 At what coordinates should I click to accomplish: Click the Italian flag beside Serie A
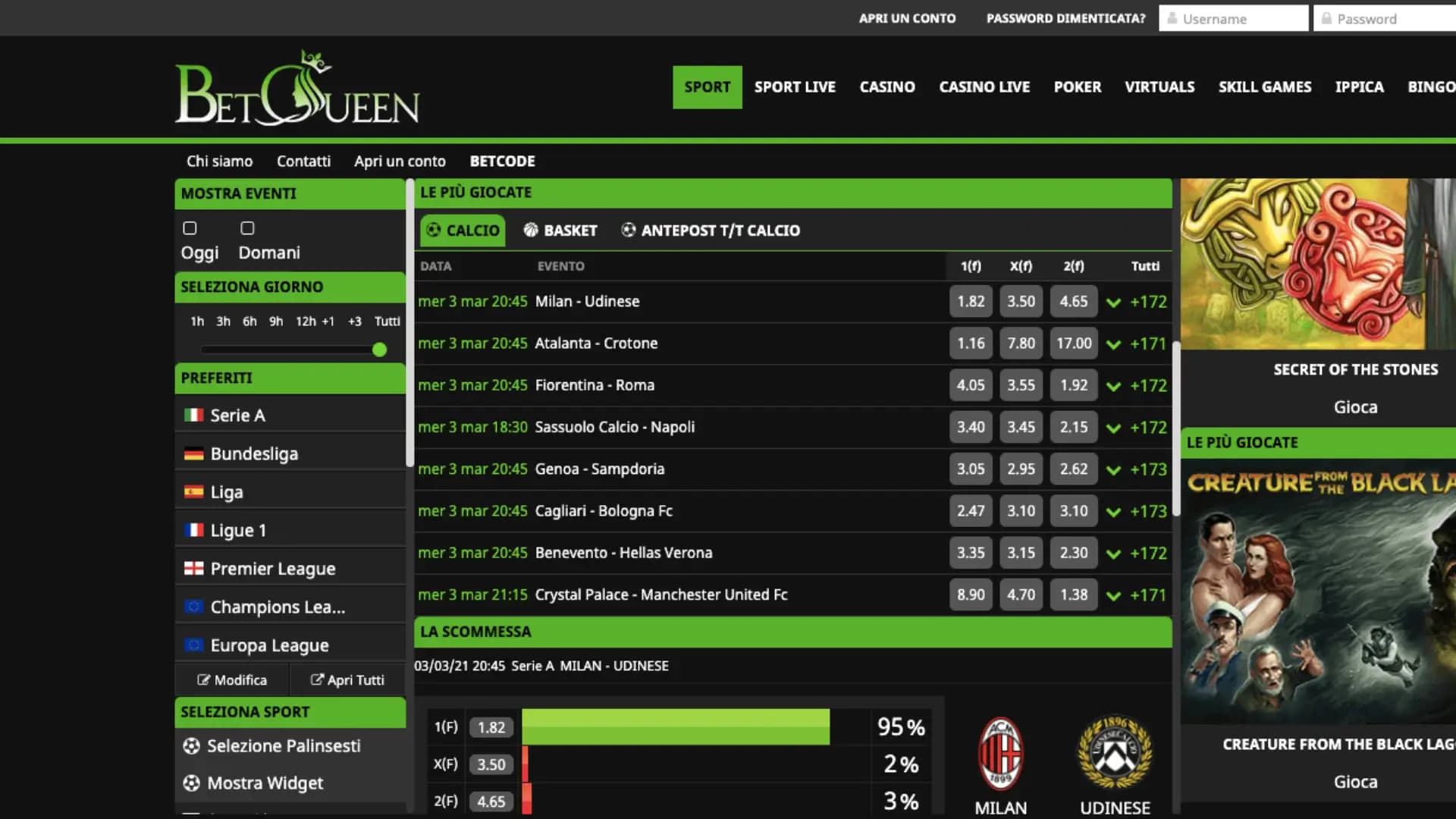pyautogui.click(x=193, y=415)
